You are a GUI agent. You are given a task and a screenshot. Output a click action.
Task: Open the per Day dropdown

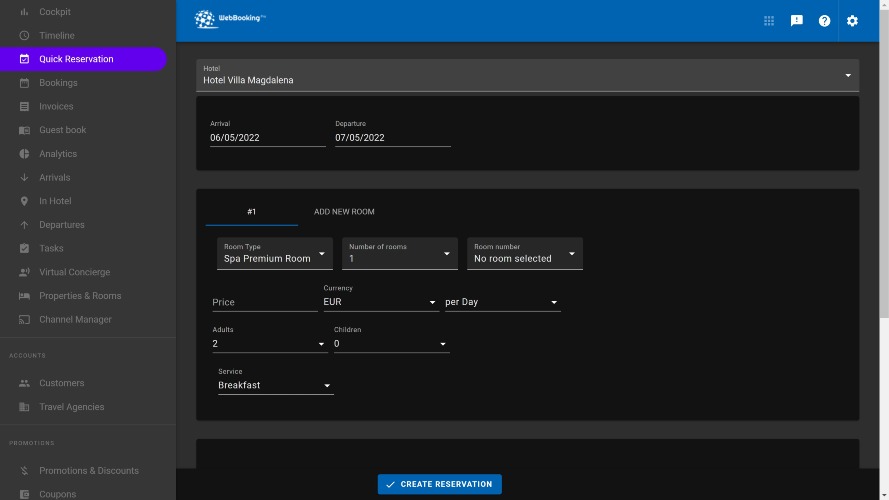(x=502, y=302)
